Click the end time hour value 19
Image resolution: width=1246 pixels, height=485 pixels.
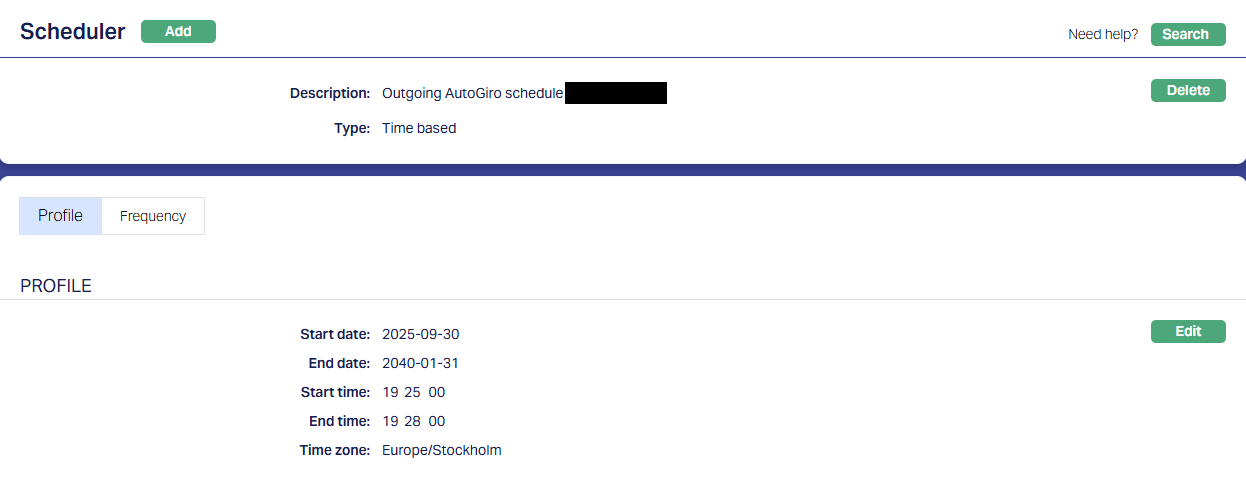390,421
